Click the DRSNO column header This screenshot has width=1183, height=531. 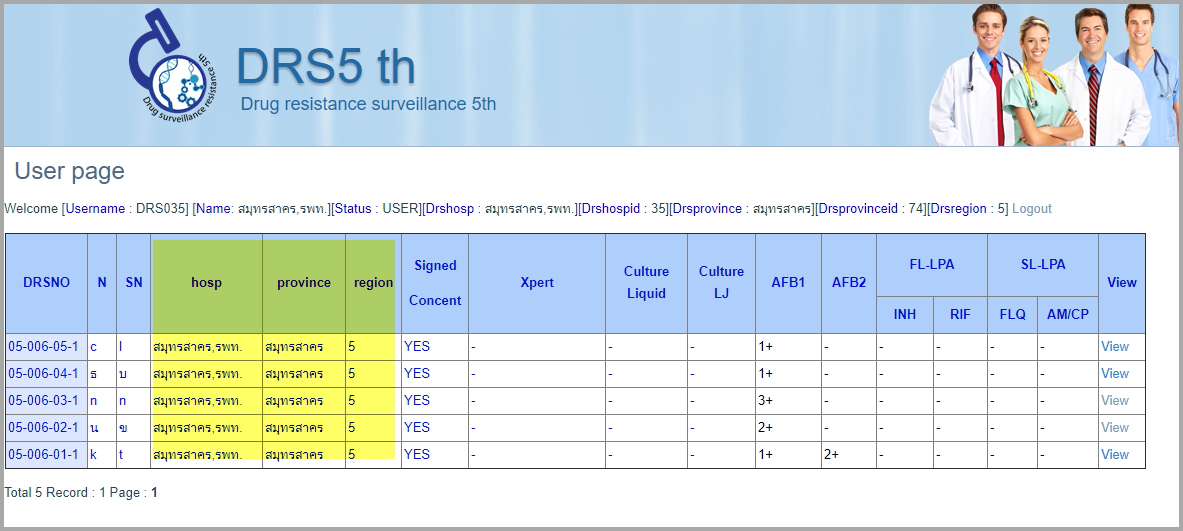point(46,283)
